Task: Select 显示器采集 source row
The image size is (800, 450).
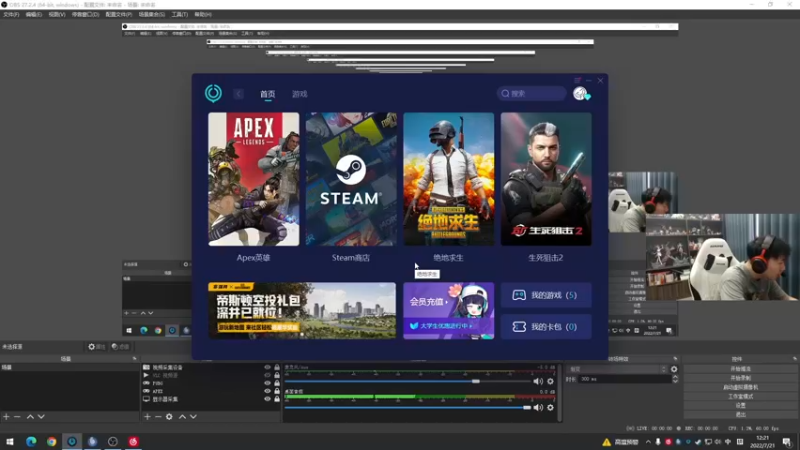Action: point(211,399)
